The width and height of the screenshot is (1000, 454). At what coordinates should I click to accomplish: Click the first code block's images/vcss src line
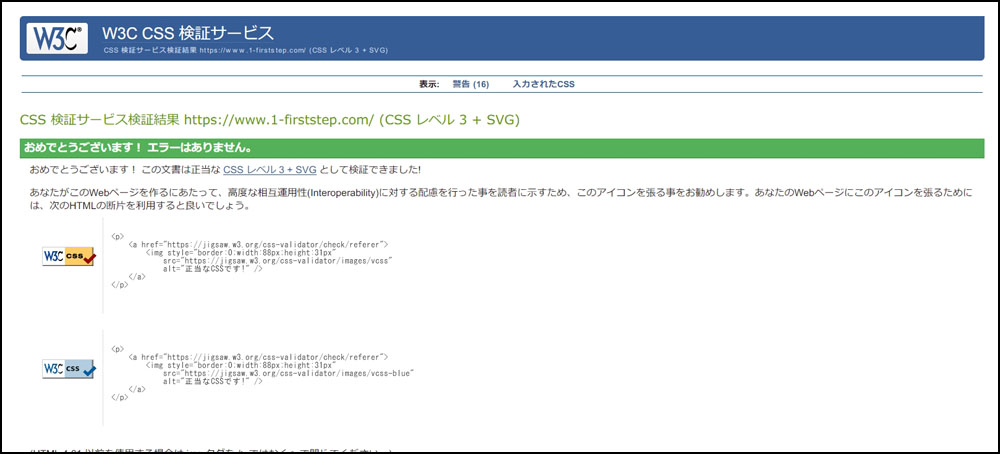point(277,261)
